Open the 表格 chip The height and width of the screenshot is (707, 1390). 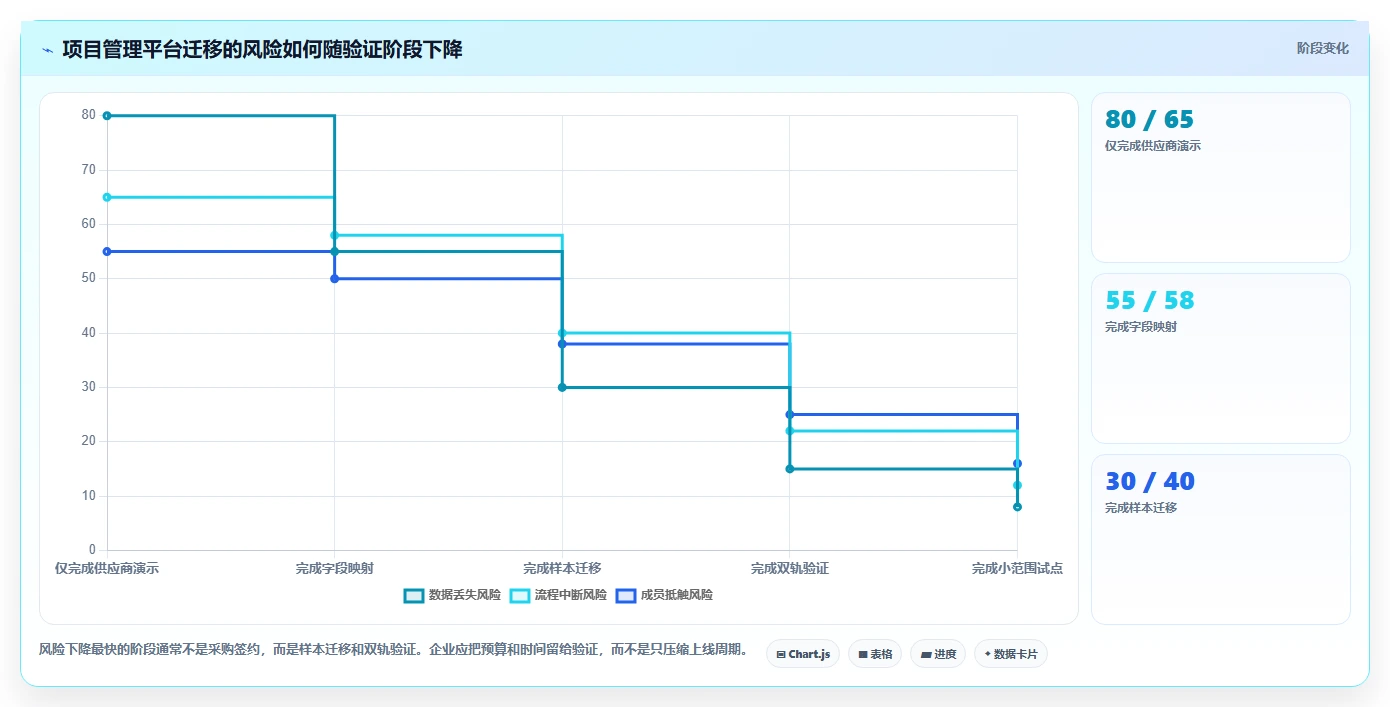click(875, 654)
